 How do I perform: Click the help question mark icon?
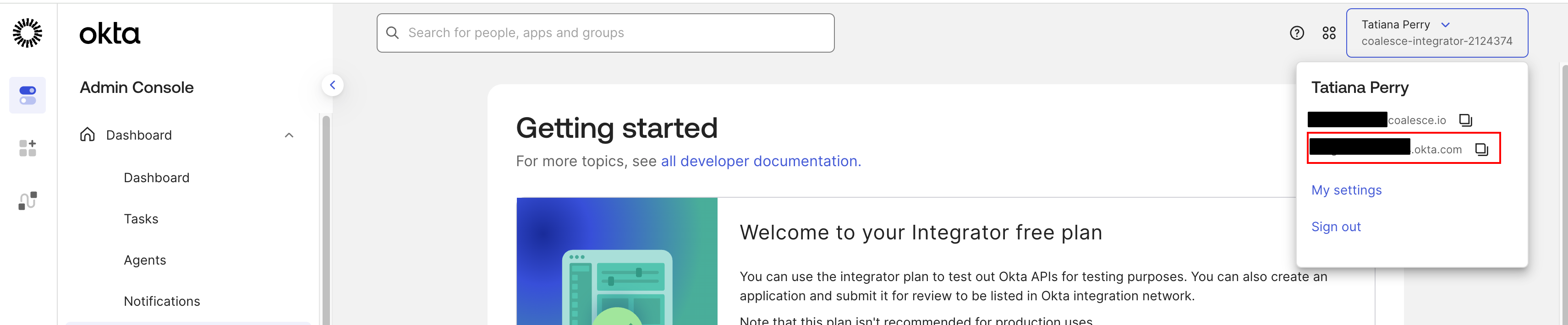tap(1297, 33)
